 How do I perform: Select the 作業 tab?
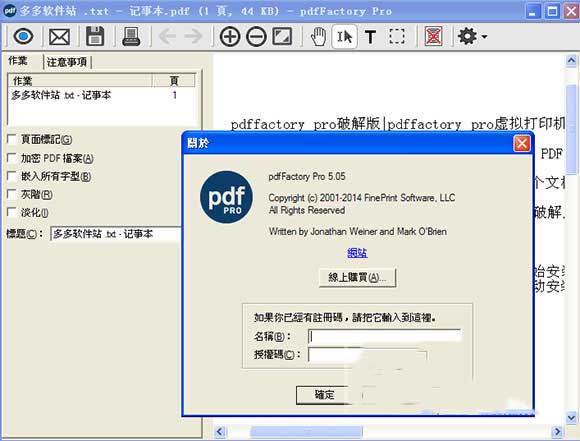[x=18, y=61]
